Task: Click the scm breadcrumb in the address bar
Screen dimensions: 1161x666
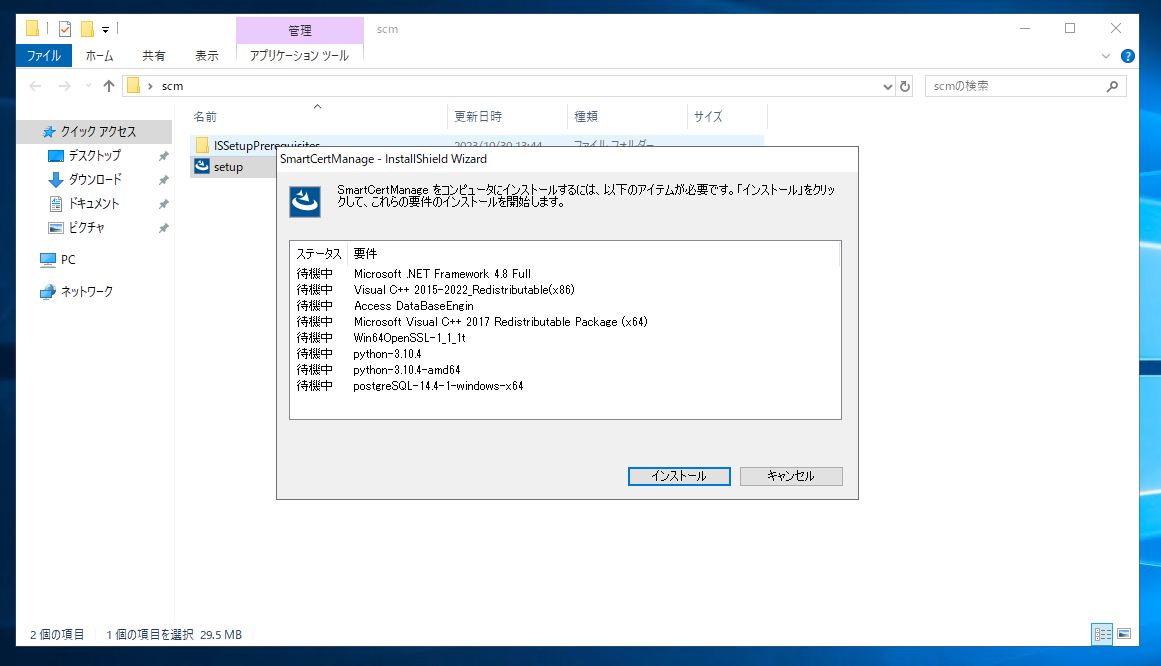Action: tap(173, 86)
